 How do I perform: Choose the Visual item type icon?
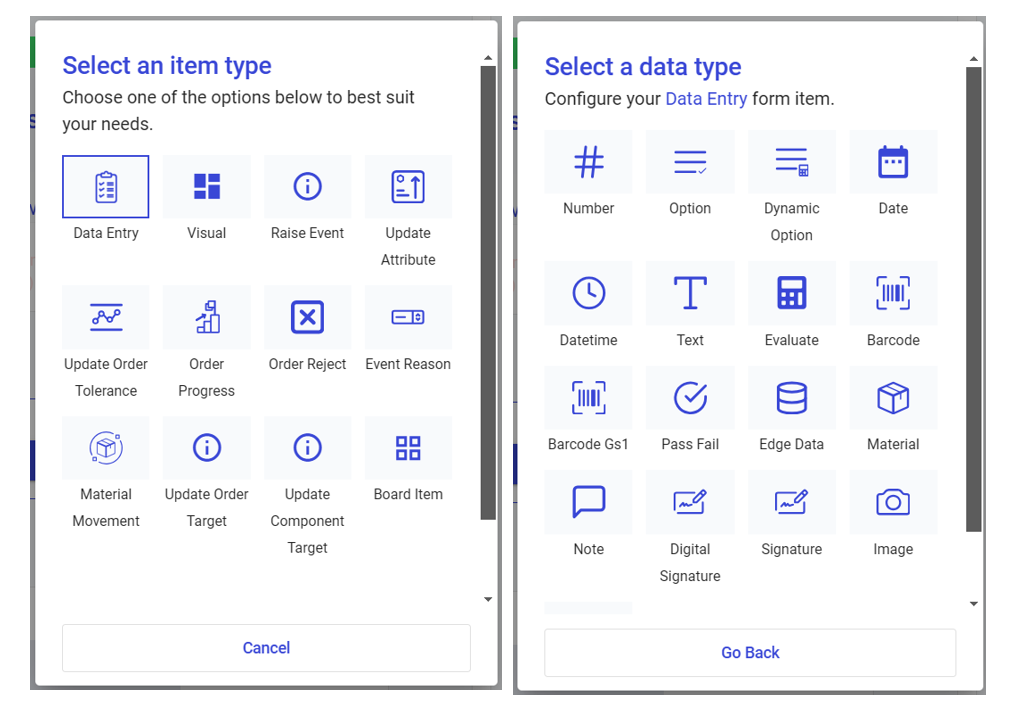[x=207, y=187]
